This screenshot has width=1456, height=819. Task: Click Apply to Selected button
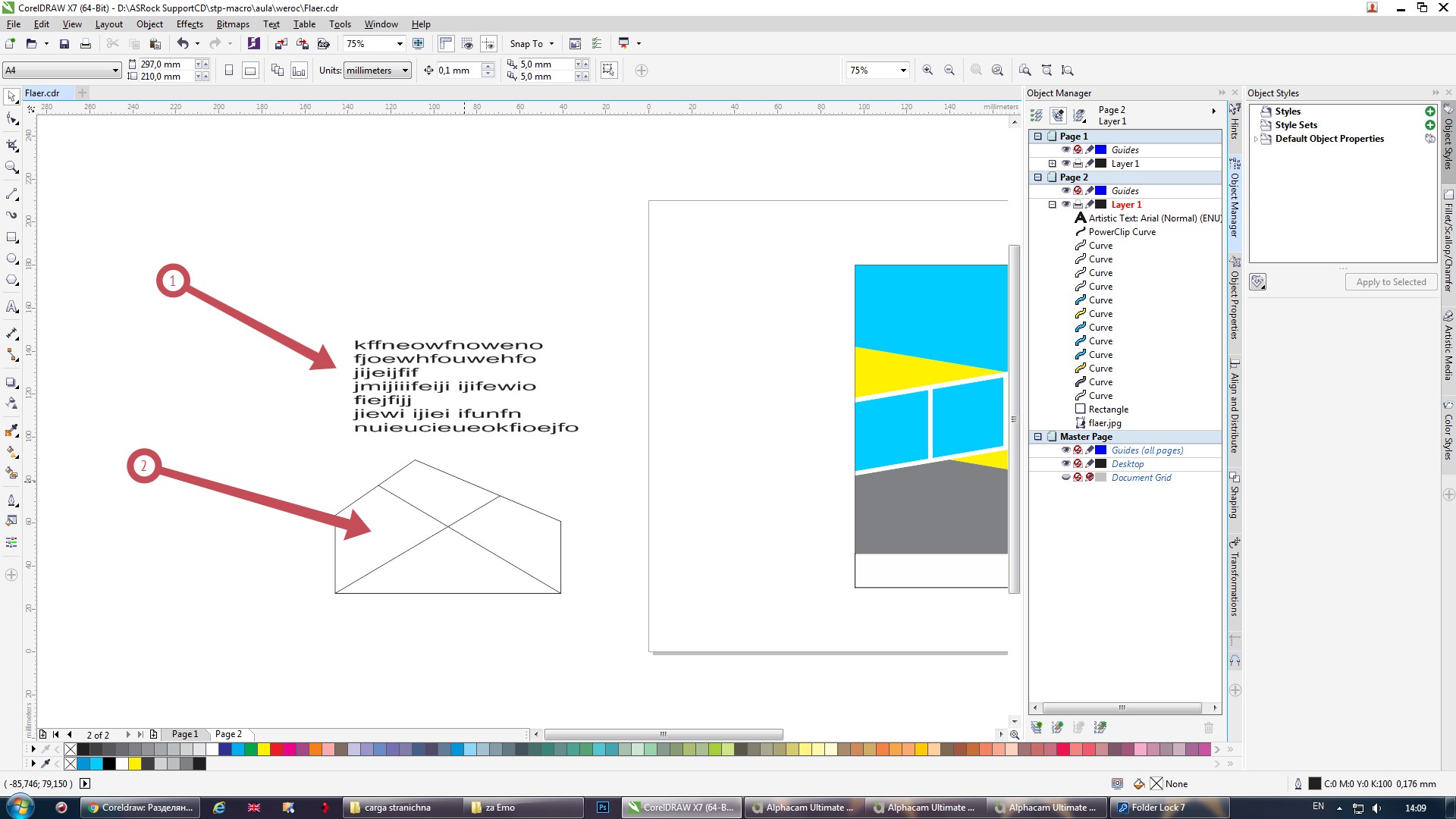pos(1390,282)
